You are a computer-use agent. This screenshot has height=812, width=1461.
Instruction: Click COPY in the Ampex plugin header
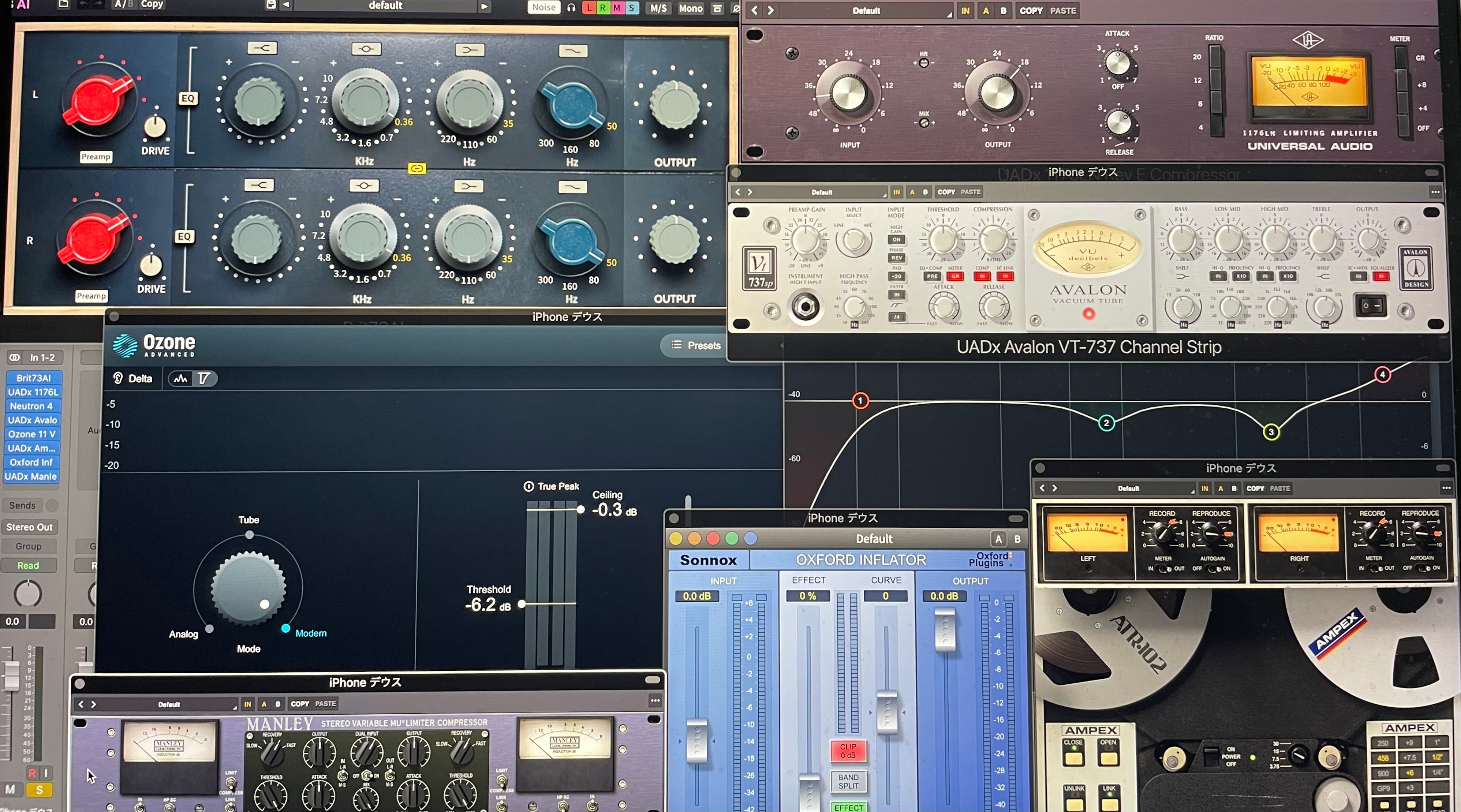[x=1255, y=488]
